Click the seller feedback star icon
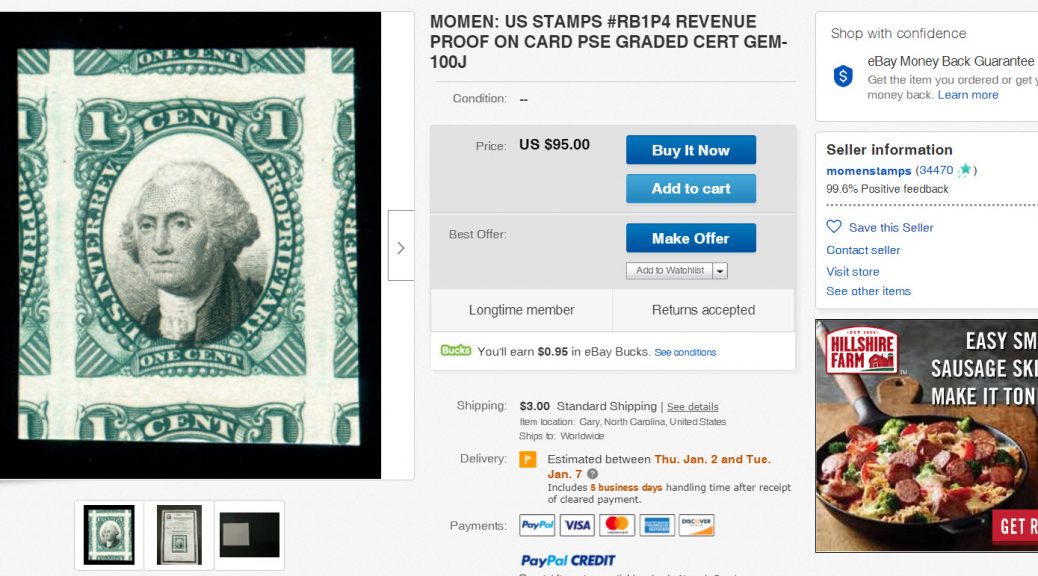The width and height of the screenshot is (1038, 576). (x=965, y=171)
